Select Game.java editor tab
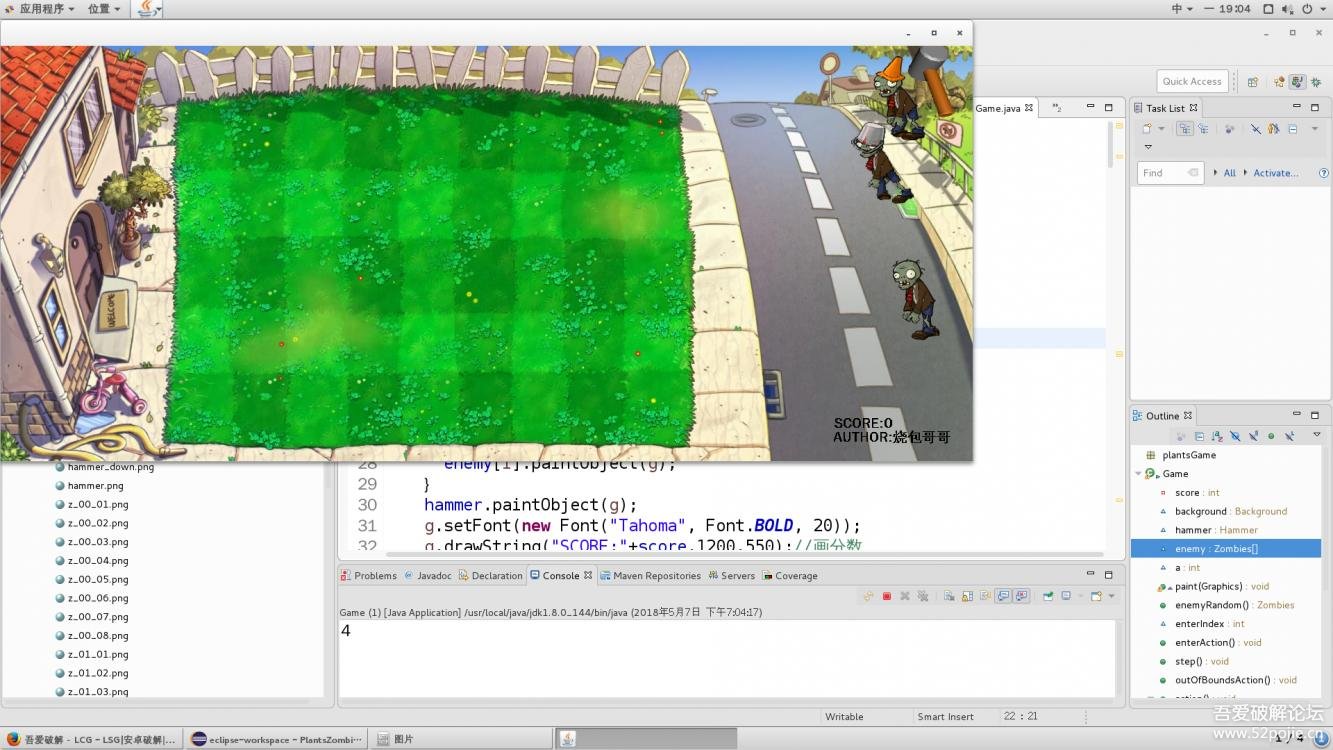Viewport: 1333px width, 750px height. click(x=1003, y=107)
